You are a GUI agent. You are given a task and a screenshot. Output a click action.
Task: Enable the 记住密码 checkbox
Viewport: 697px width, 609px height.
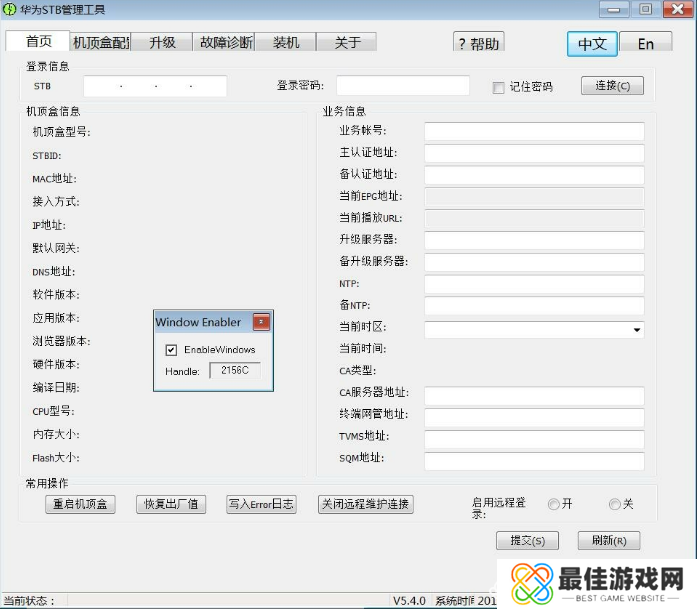[x=498, y=87]
